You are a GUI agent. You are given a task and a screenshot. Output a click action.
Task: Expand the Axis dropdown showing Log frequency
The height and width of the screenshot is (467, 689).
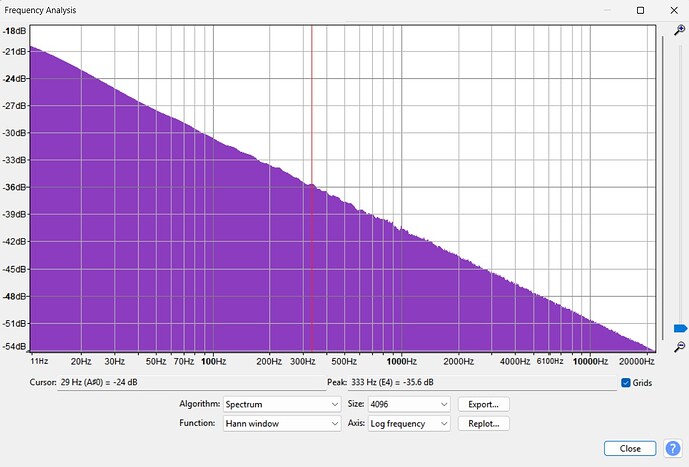410,424
